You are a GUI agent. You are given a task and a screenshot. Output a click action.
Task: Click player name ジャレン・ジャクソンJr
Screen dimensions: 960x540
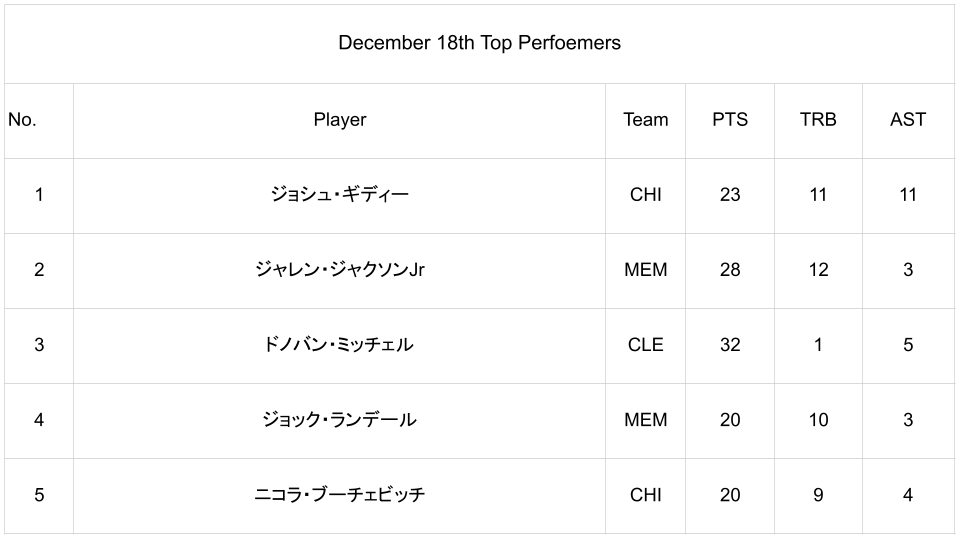[x=340, y=270]
